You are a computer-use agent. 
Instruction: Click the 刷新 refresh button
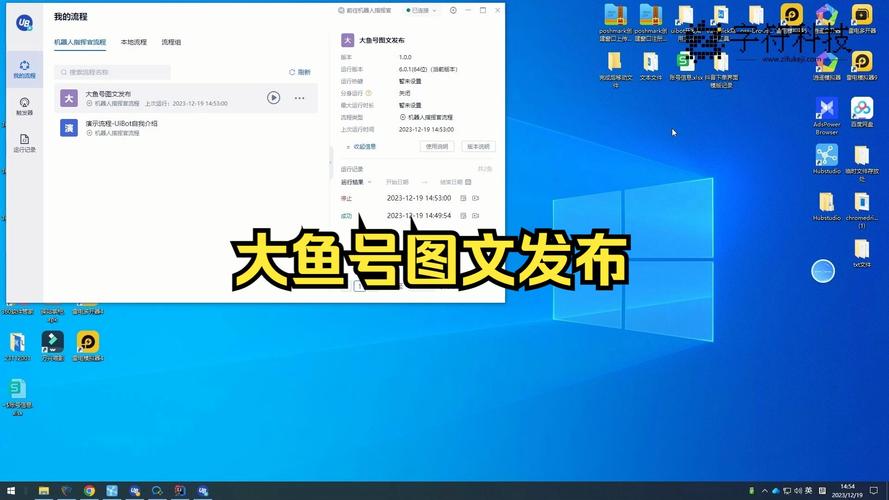point(300,72)
